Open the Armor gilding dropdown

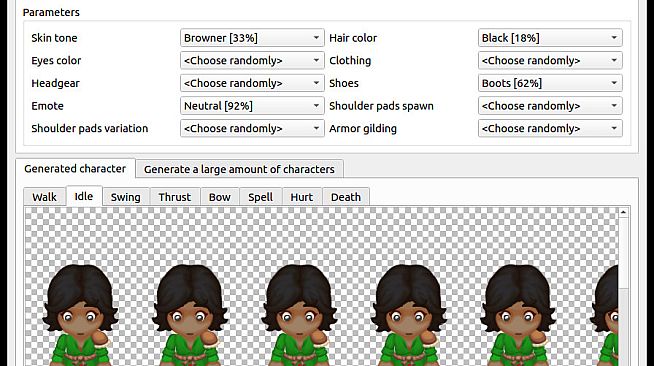click(550, 128)
